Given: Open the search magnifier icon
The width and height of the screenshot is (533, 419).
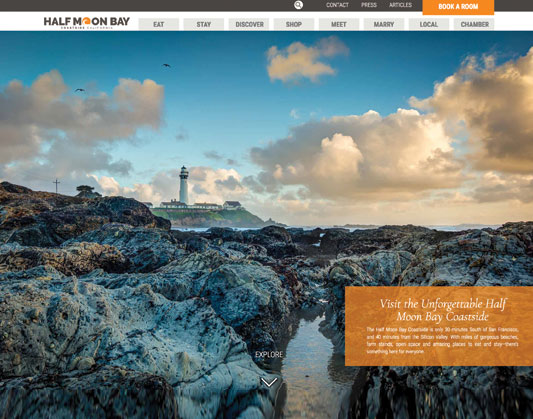Looking at the screenshot, I should tap(298, 5).
